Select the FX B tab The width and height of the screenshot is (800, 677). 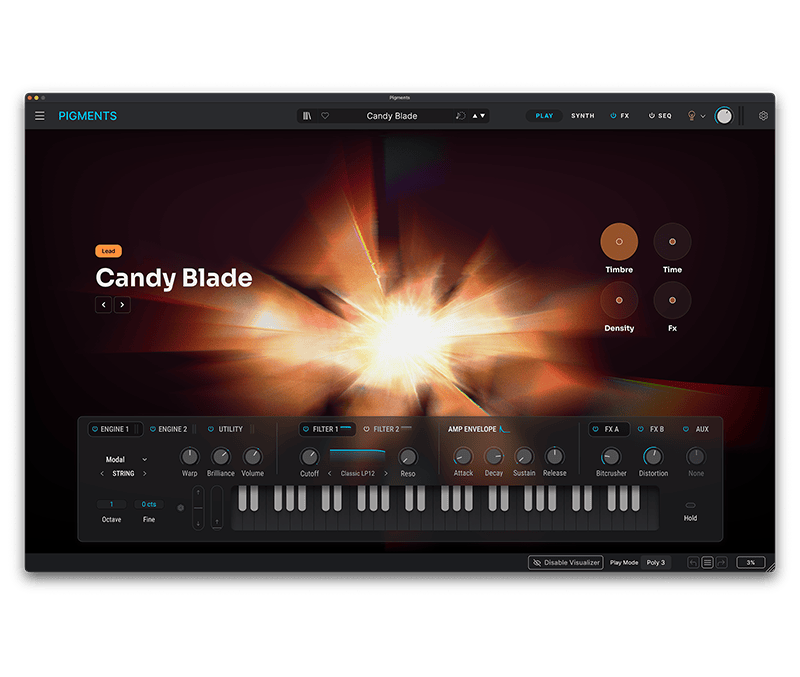tap(656, 429)
